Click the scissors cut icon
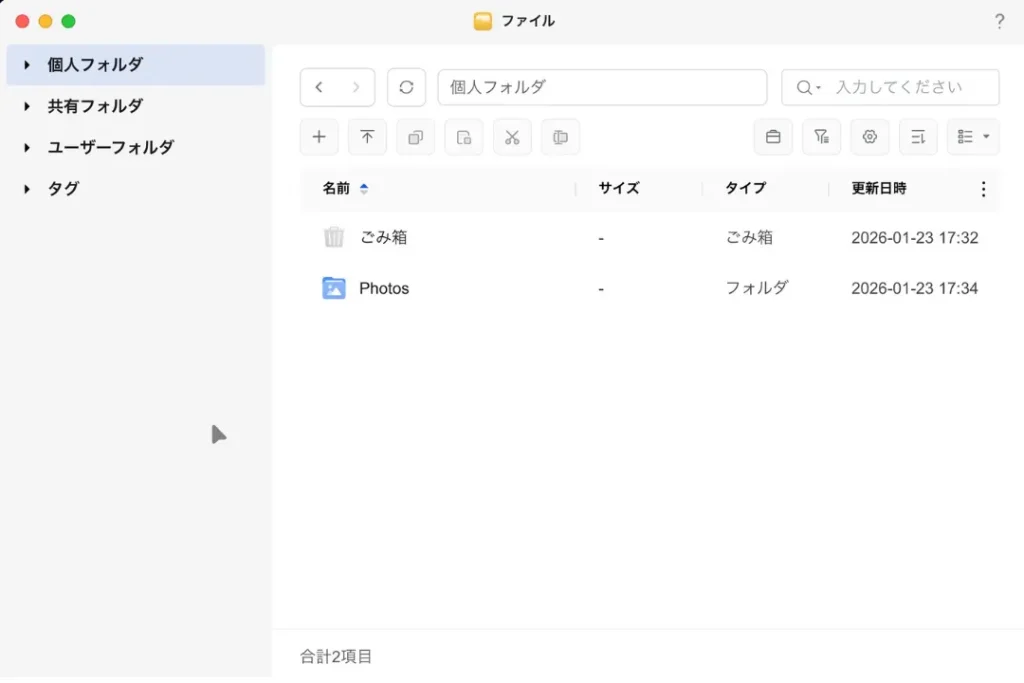The width and height of the screenshot is (1024, 683). pyautogui.click(x=512, y=137)
